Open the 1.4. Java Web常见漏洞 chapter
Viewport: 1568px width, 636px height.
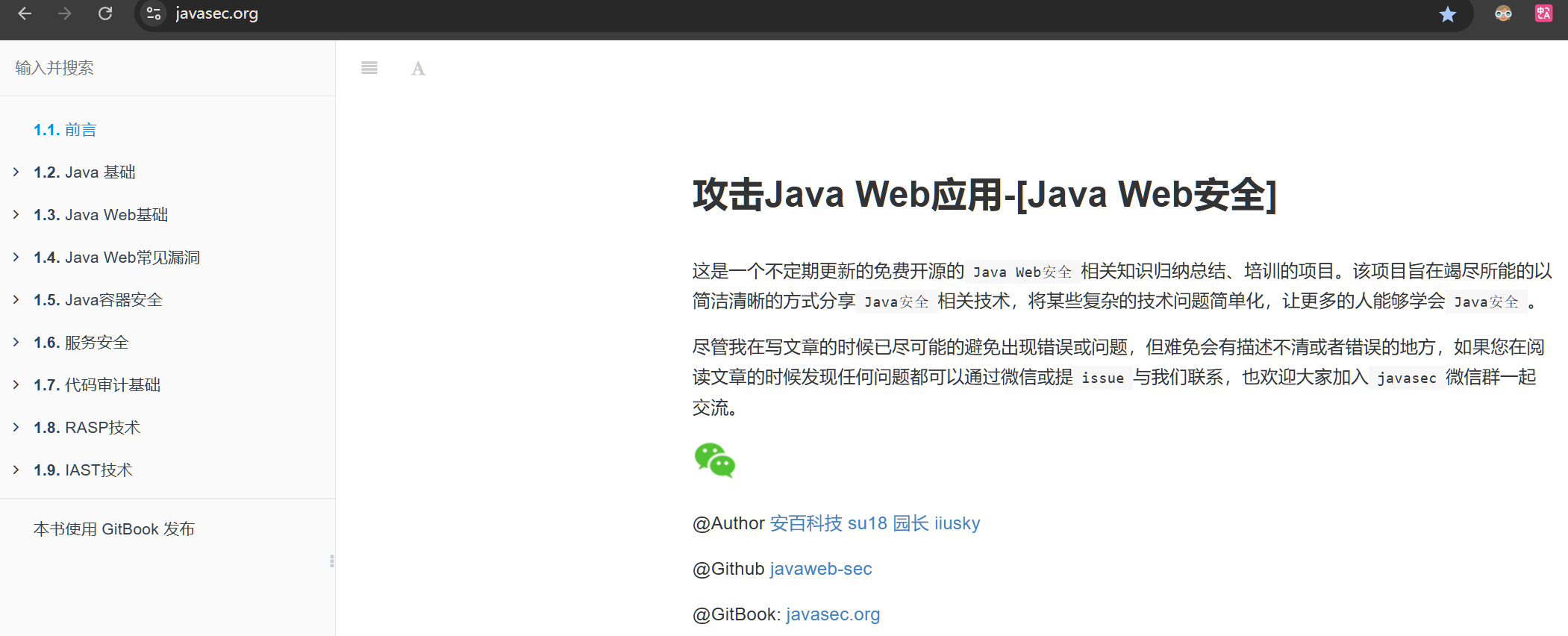point(116,258)
